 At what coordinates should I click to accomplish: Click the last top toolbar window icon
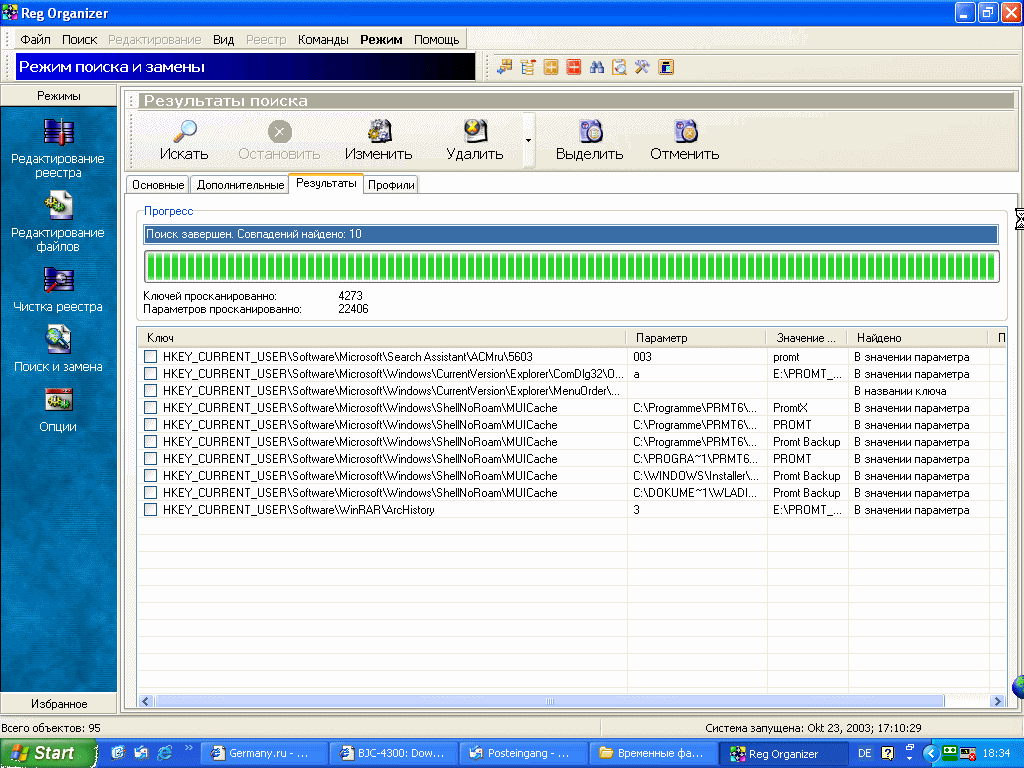(665, 67)
